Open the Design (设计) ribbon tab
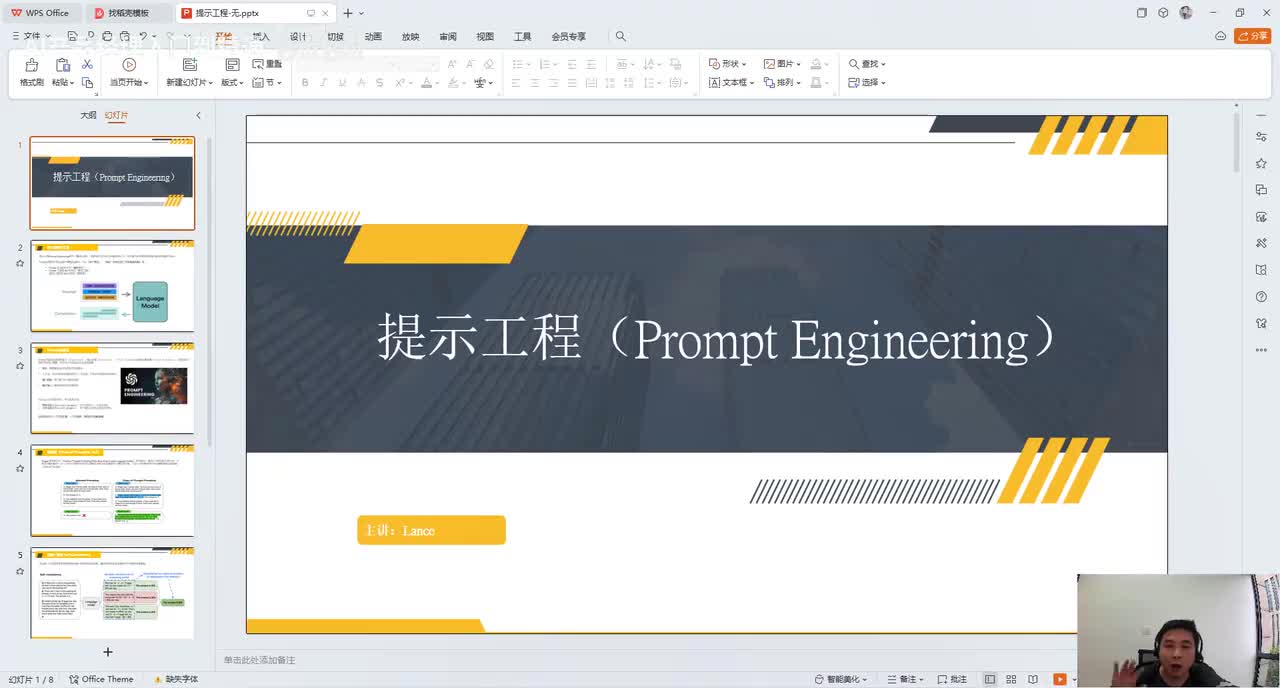Screen dimensions: 1280x688 click(x=298, y=36)
